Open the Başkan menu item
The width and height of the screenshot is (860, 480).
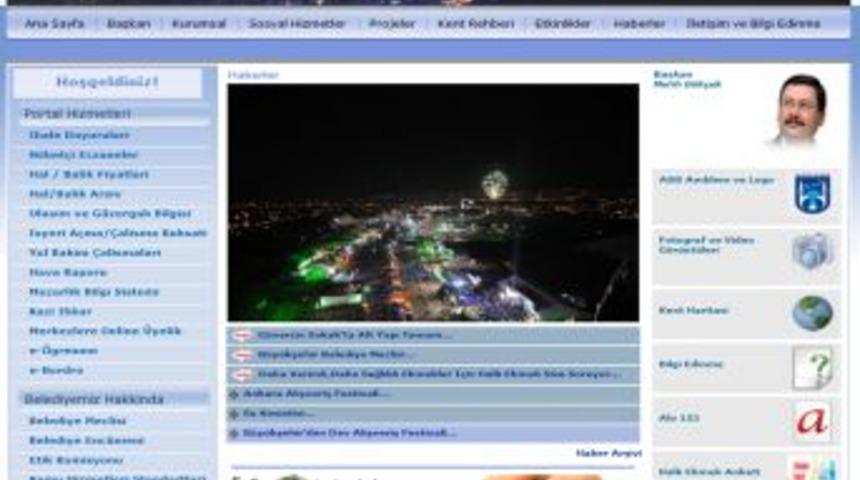coord(128,24)
